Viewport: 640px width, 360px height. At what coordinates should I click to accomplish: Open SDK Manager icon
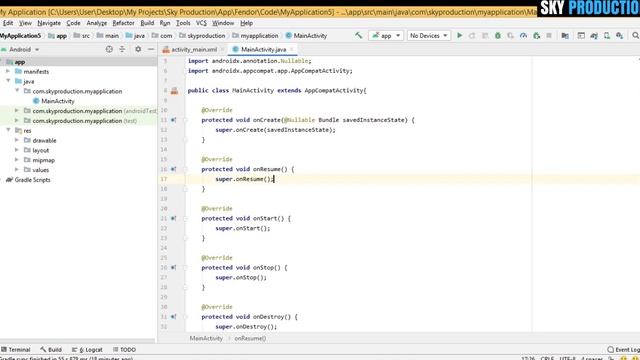[x=620, y=36]
